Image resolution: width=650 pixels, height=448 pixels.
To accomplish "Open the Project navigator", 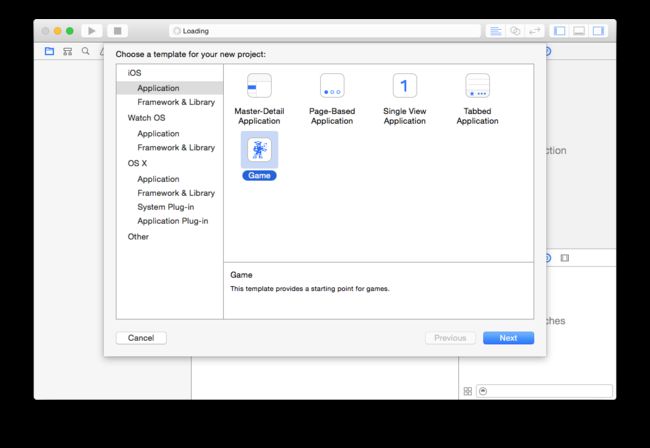I will click(49, 51).
